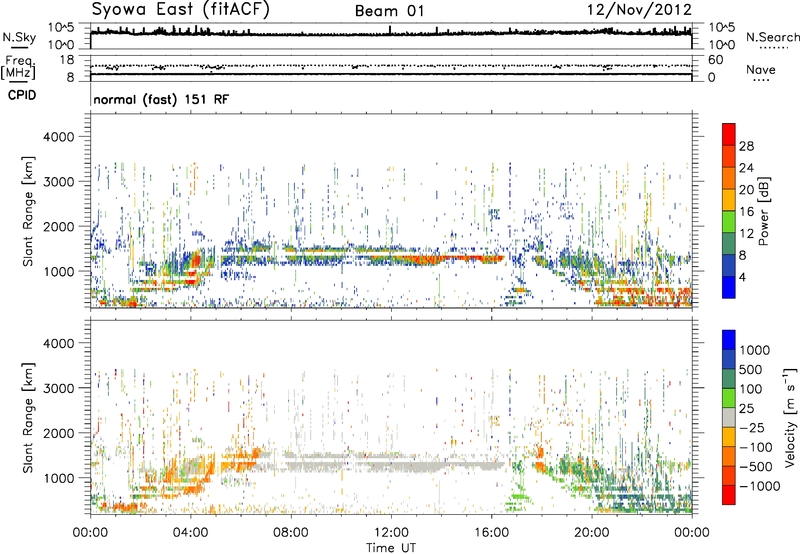Click the 'Velocity [m s-1]' color bar label

click(790, 417)
